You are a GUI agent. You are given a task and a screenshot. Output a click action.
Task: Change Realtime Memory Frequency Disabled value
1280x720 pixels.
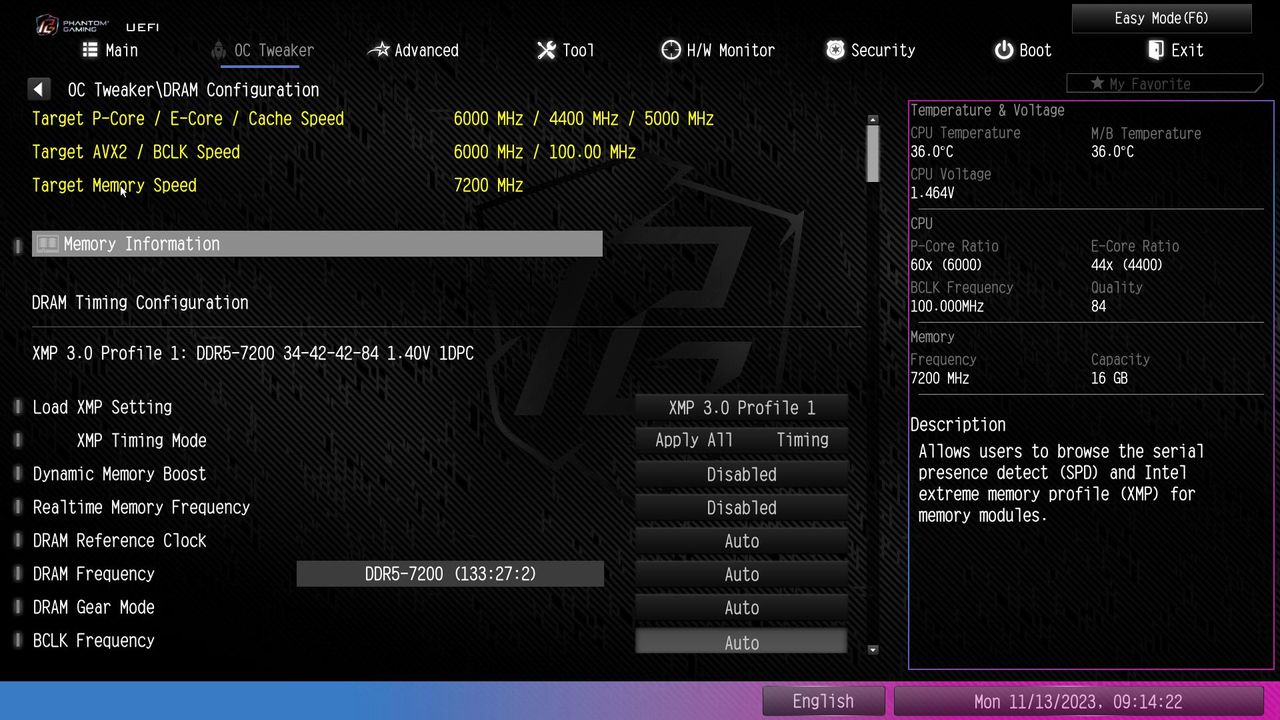pyautogui.click(x=742, y=507)
